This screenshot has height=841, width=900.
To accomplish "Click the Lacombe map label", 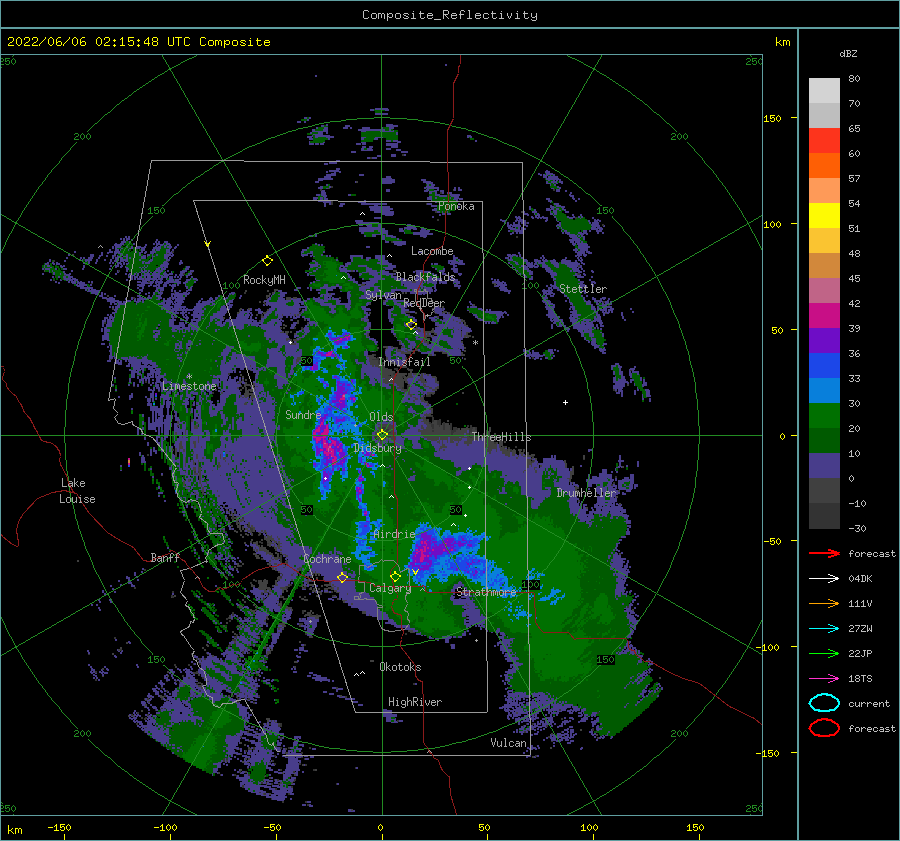I will click(x=432, y=251).
